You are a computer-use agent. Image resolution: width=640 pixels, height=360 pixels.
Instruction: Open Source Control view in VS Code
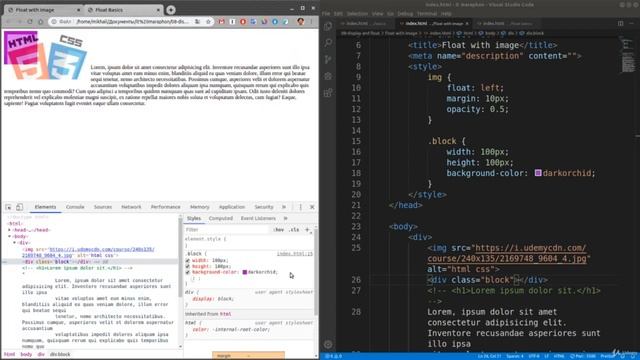(328, 60)
